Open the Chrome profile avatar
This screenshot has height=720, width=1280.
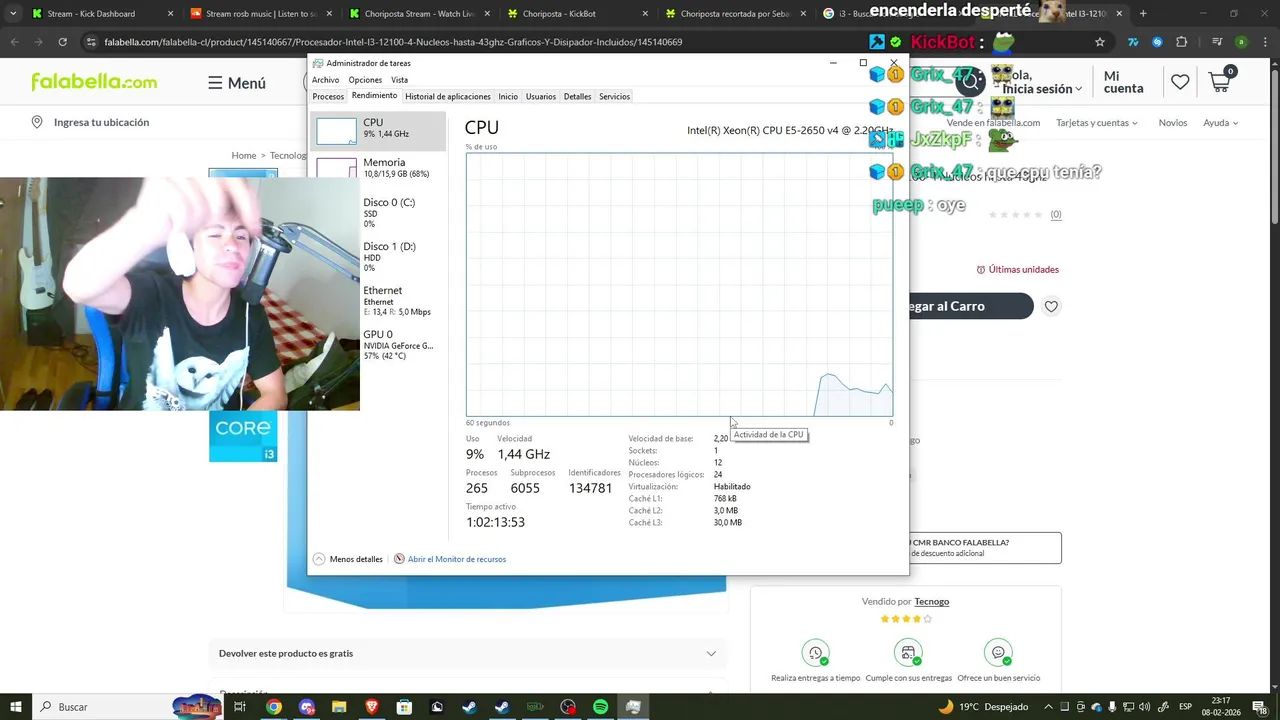pos(1241,42)
